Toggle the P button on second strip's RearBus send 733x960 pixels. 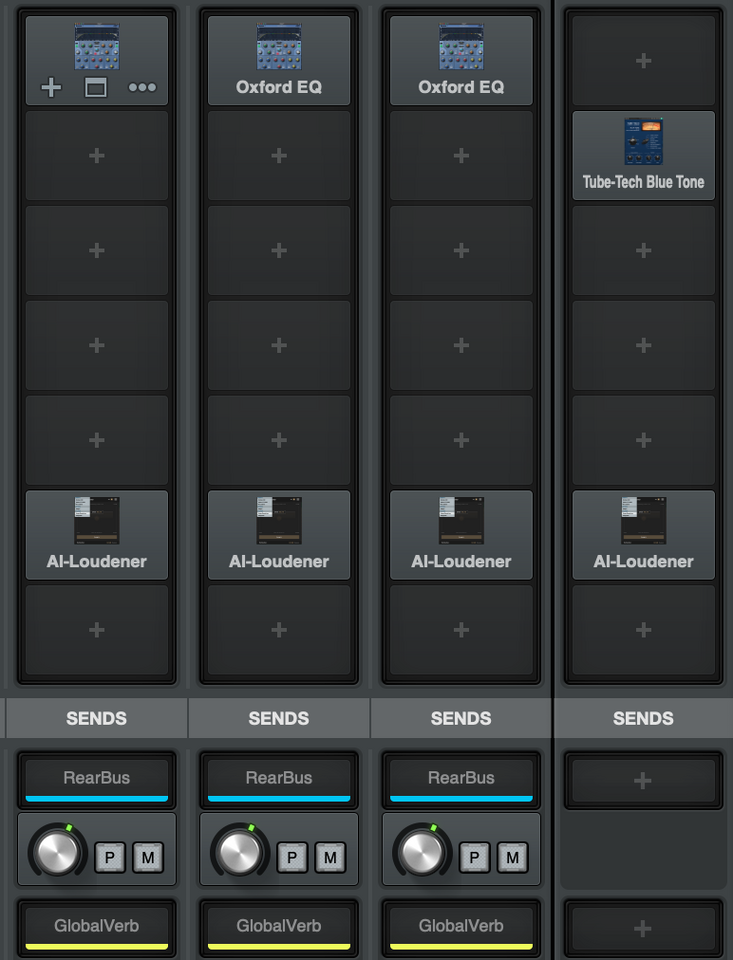292,857
